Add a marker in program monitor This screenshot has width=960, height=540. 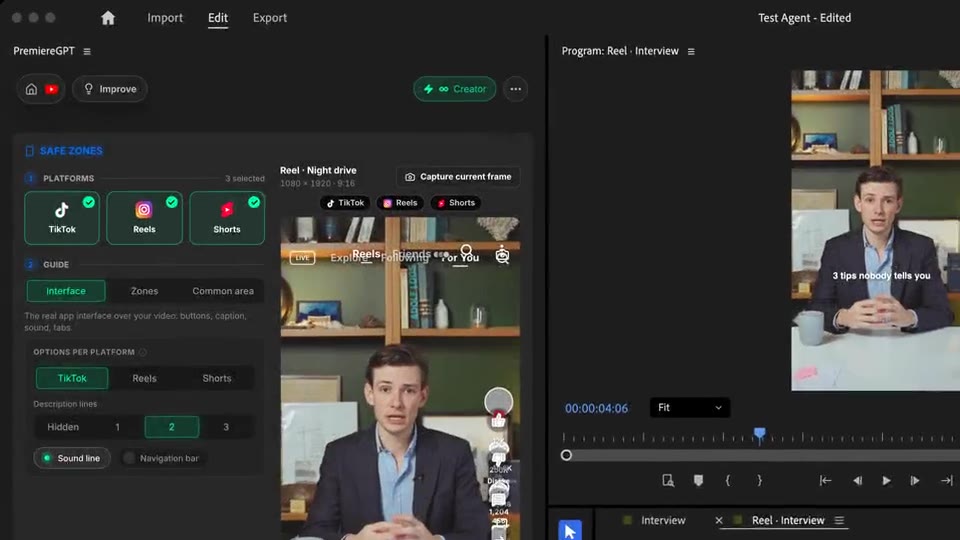(x=698, y=481)
